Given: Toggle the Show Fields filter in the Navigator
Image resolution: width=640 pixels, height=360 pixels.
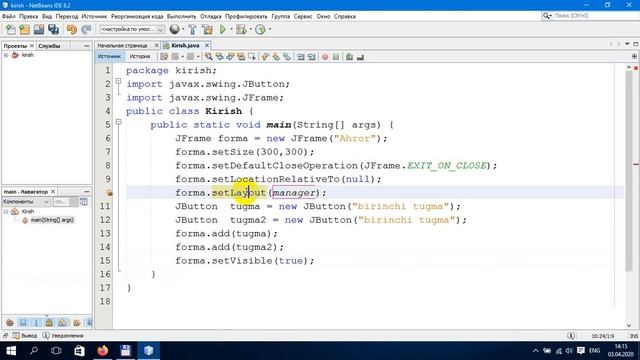Looking at the screenshot, I should 23,322.
